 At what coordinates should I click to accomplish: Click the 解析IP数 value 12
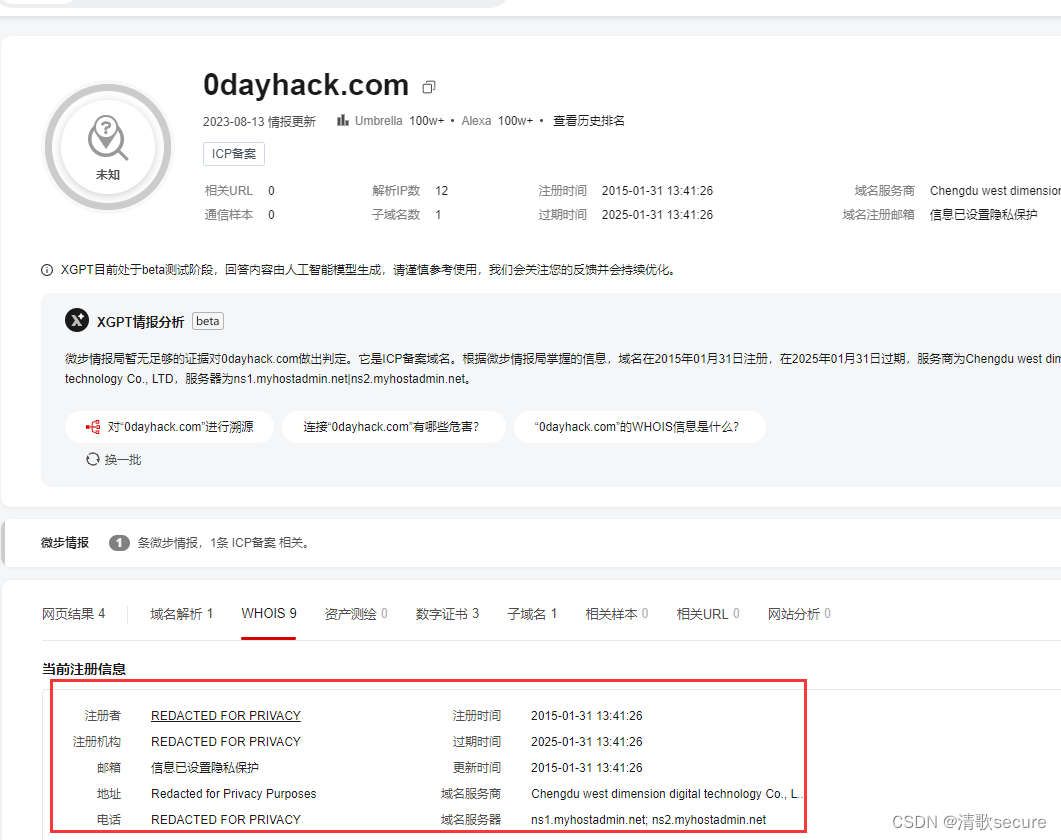point(442,191)
